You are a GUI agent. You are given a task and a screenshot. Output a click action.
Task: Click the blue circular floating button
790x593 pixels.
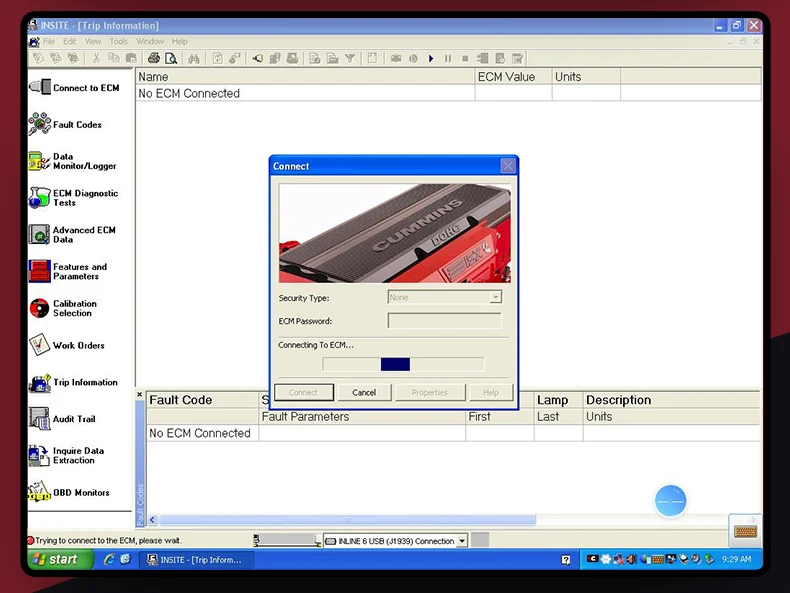[670, 501]
